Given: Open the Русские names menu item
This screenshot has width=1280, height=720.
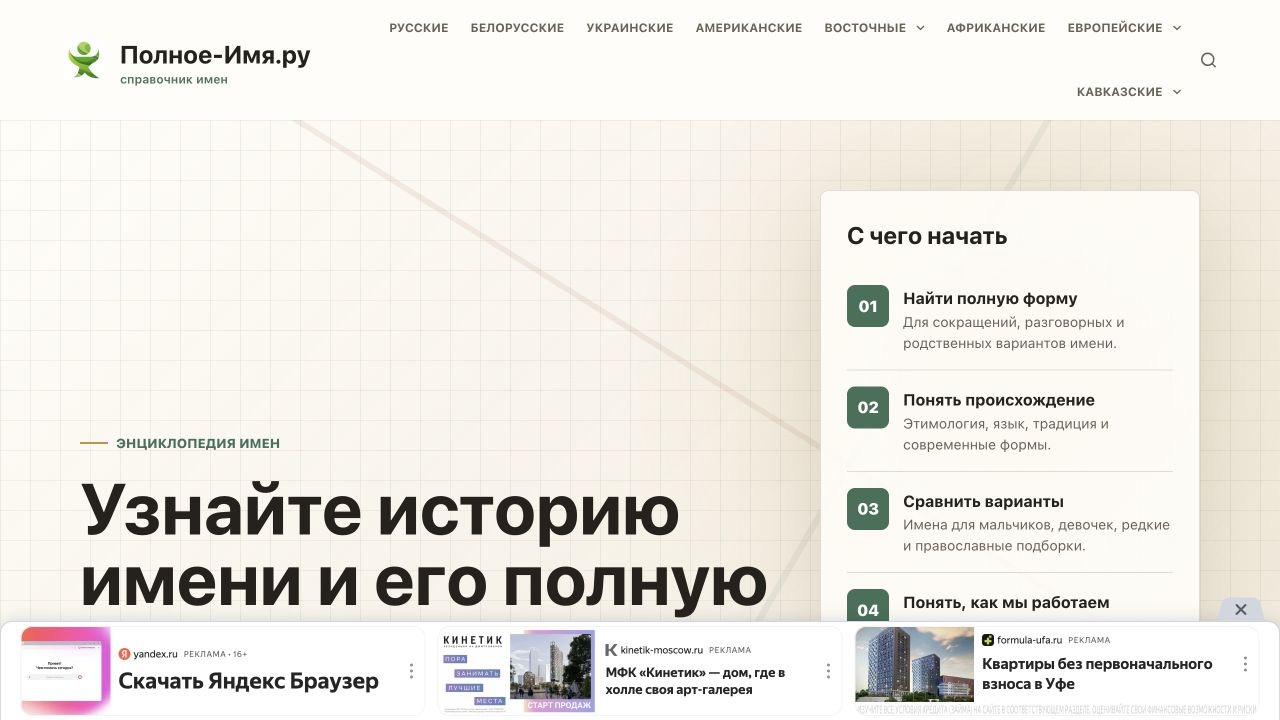Looking at the screenshot, I should pos(419,28).
